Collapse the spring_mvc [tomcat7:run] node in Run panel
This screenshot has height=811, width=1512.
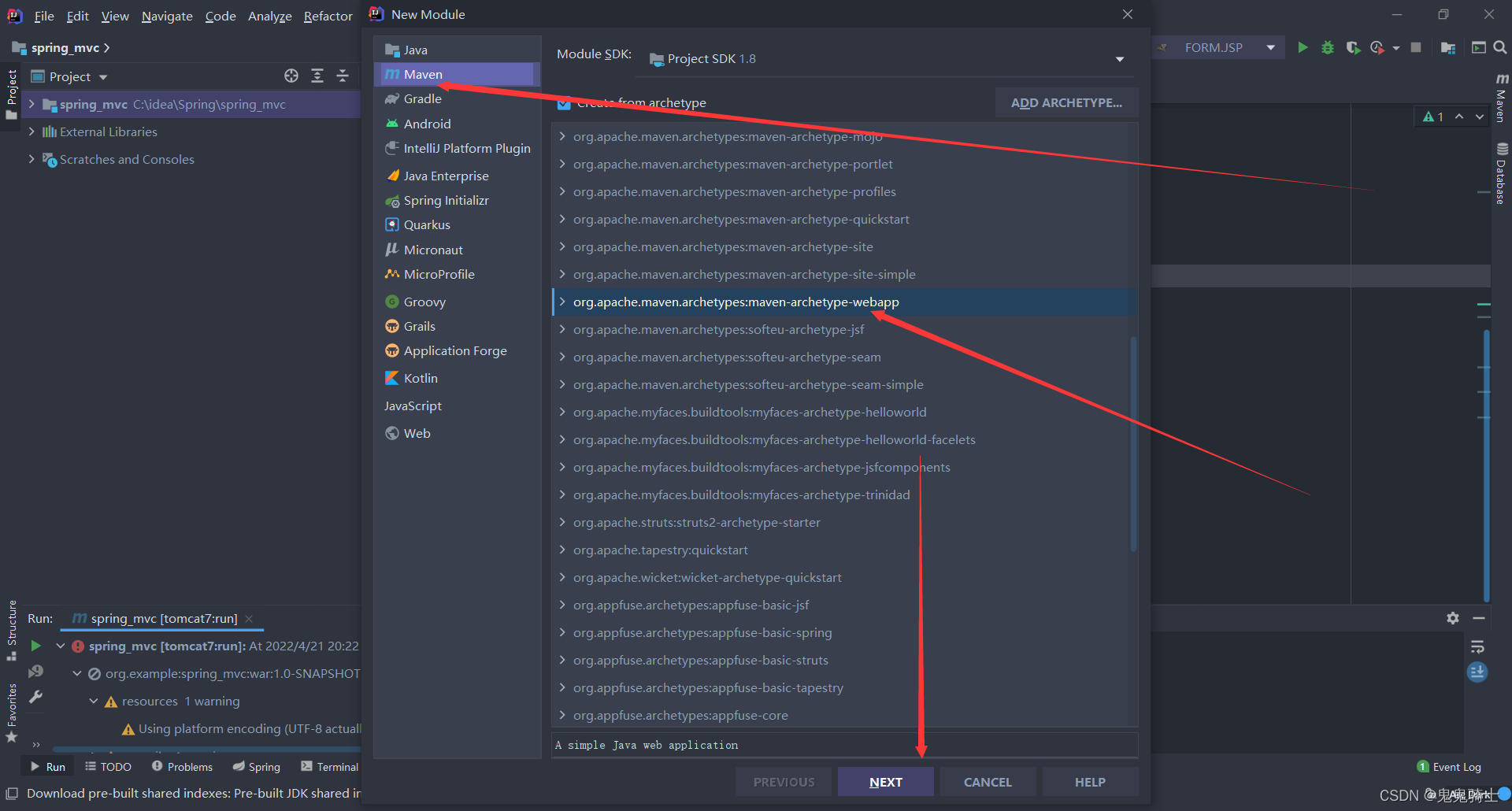pos(61,646)
